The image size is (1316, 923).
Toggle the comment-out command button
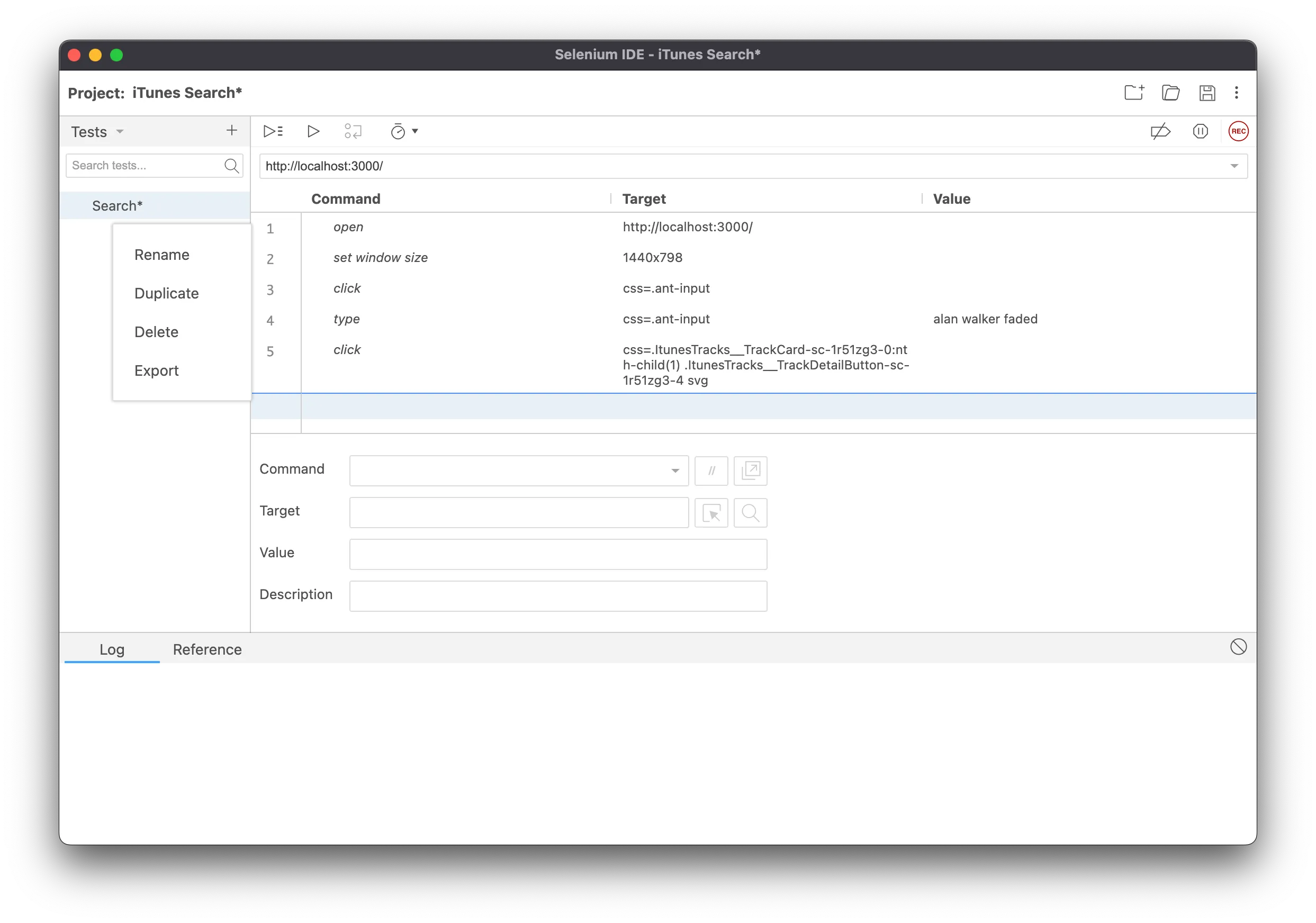tap(711, 470)
